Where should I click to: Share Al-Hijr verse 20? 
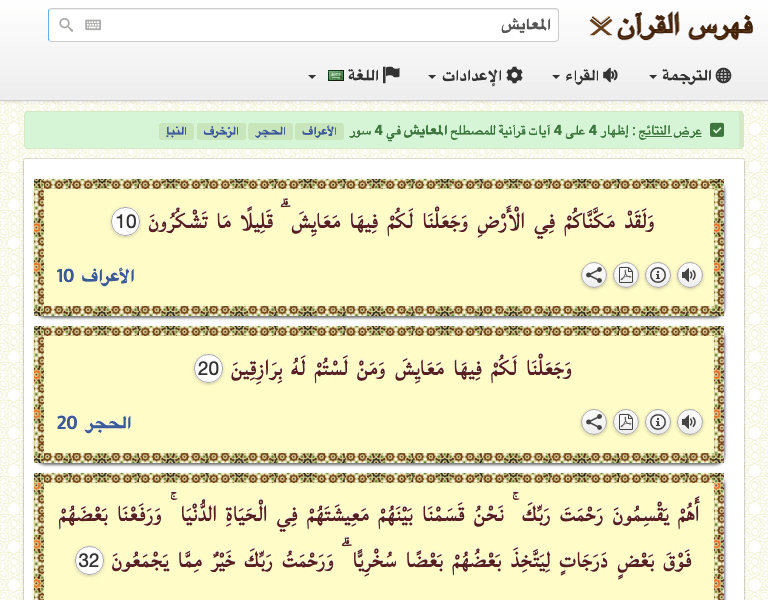[x=594, y=422]
